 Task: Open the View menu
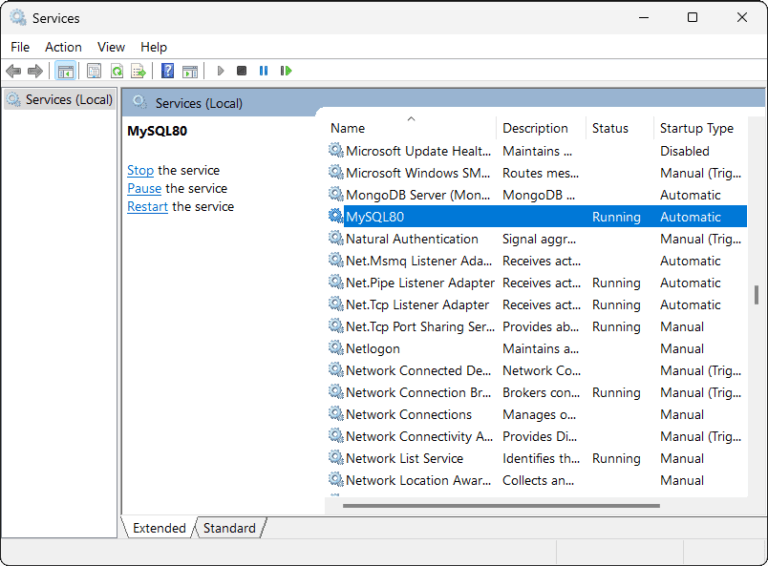(x=111, y=47)
